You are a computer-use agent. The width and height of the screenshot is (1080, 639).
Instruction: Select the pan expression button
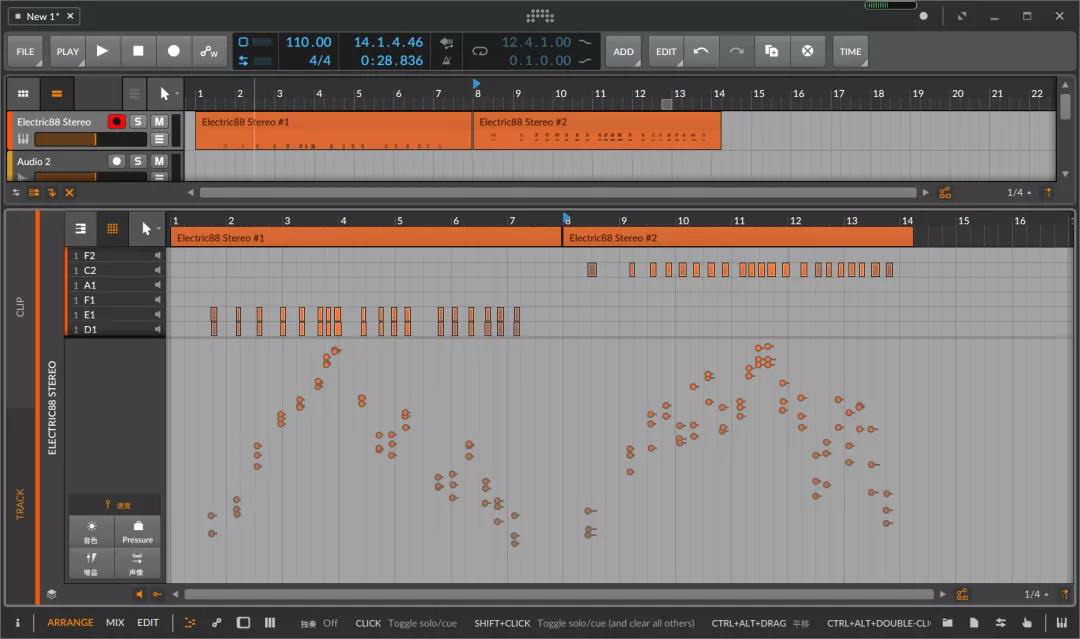138,563
